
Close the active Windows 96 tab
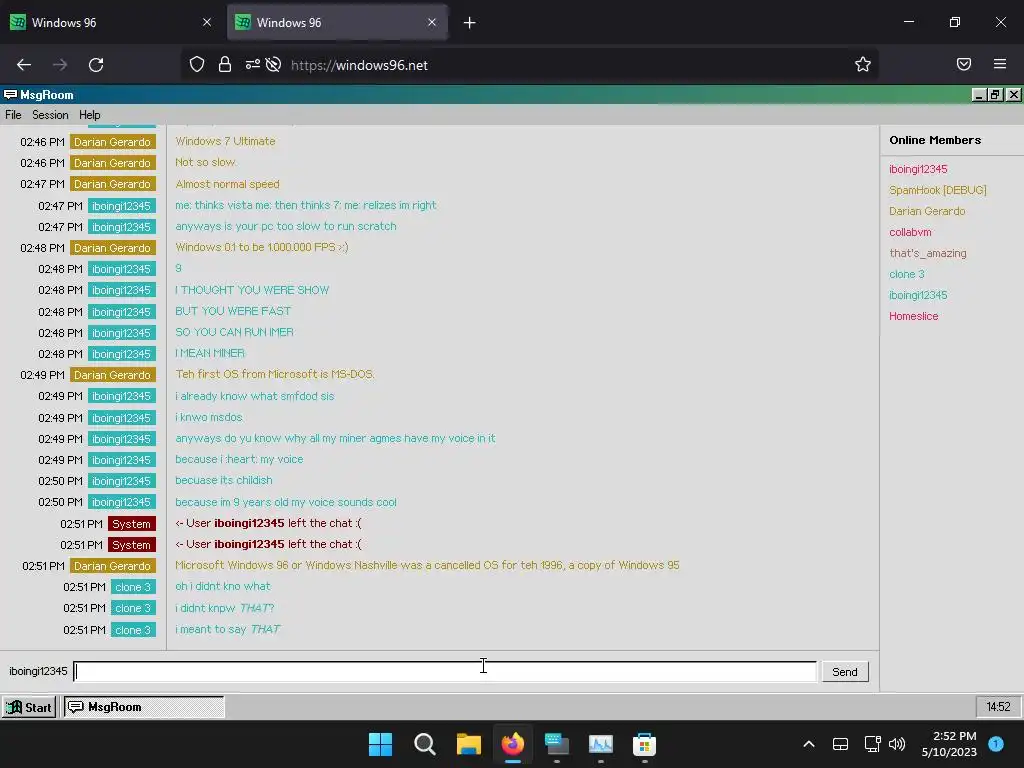[x=432, y=22]
